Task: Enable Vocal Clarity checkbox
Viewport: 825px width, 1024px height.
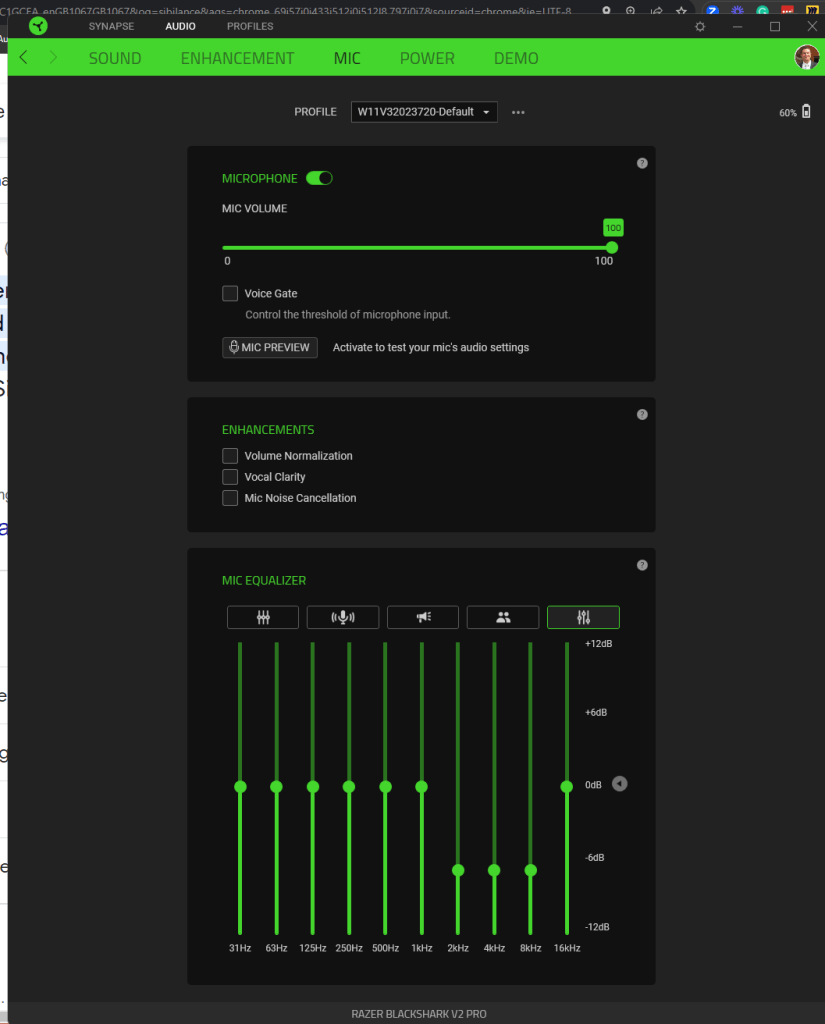Action: (x=230, y=477)
